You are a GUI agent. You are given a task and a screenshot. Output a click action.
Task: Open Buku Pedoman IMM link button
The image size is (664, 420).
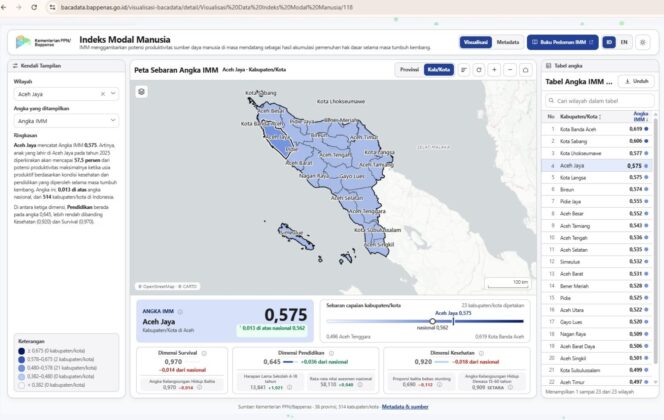(562, 42)
